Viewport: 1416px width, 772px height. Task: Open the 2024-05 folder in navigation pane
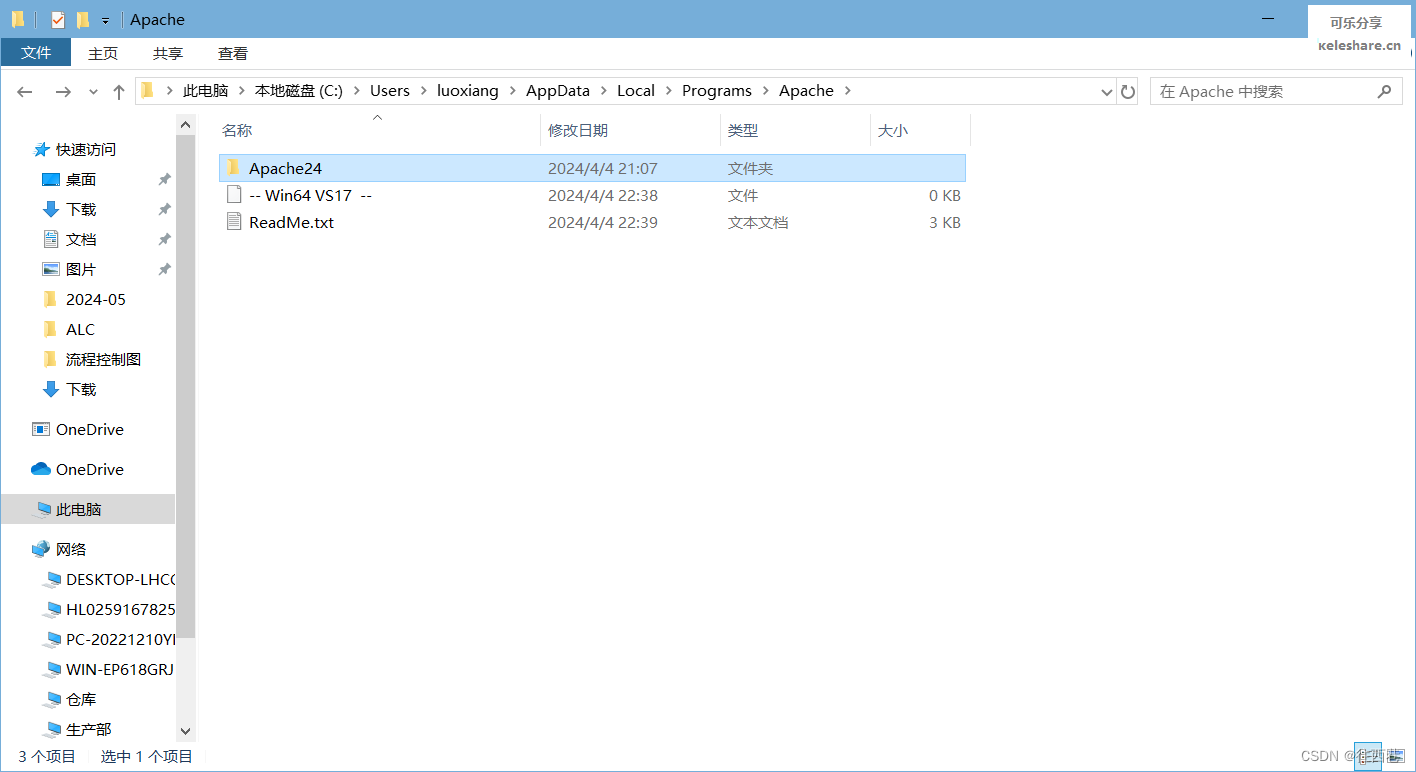click(x=96, y=299)
